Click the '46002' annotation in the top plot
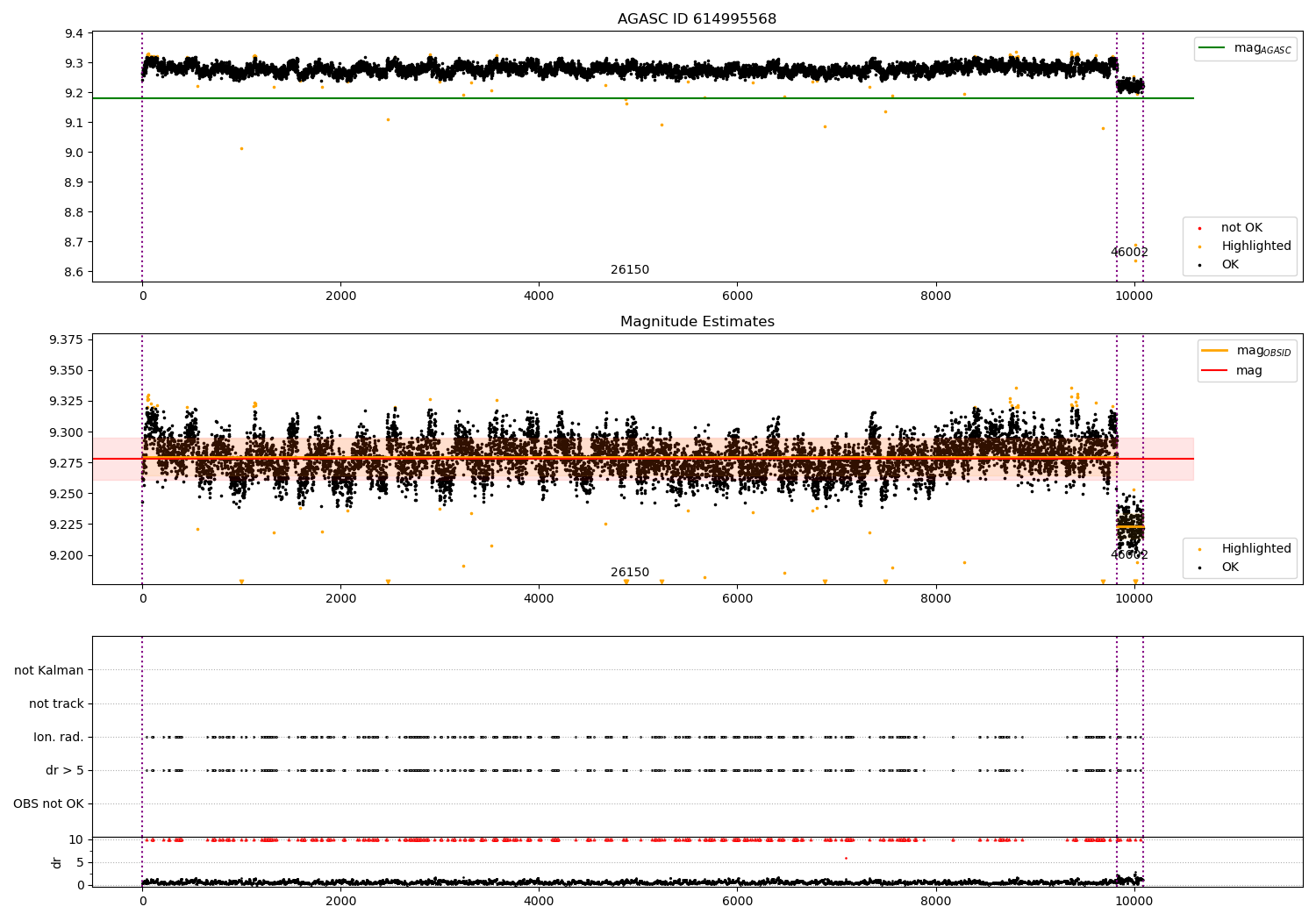Viewport: 1316px width, 921px height. point(1129,253)
